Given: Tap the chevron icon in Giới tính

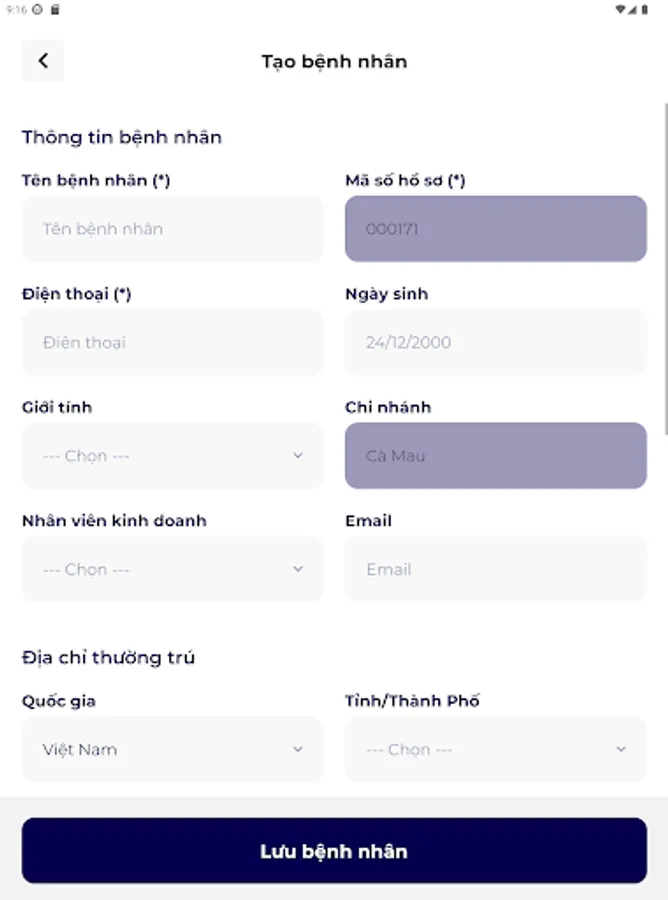Looking at the screenshot, I should [x=298, y=456].
